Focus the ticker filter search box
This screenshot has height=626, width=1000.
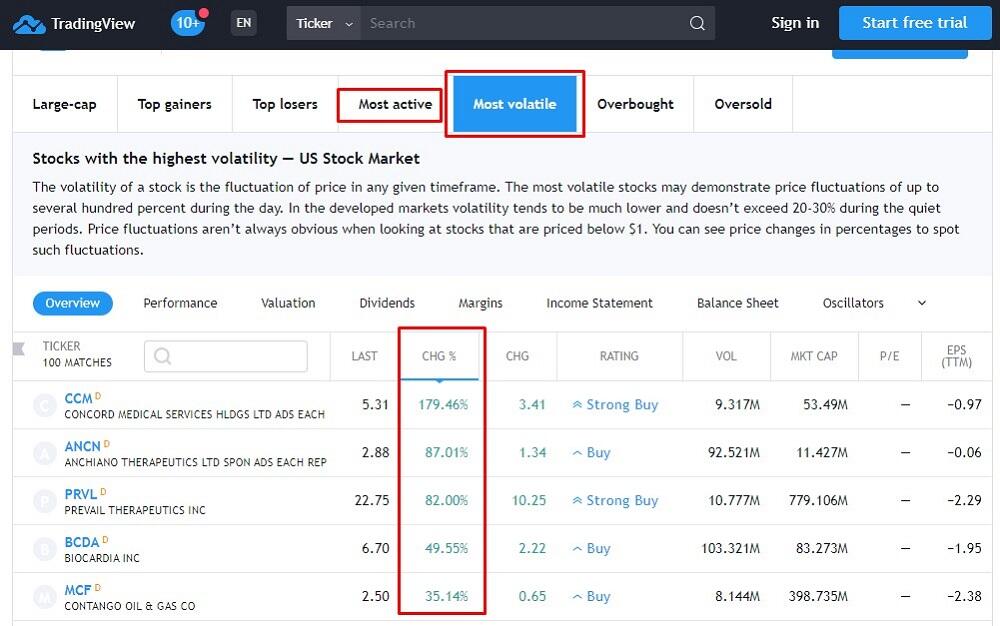click(226, 356)
